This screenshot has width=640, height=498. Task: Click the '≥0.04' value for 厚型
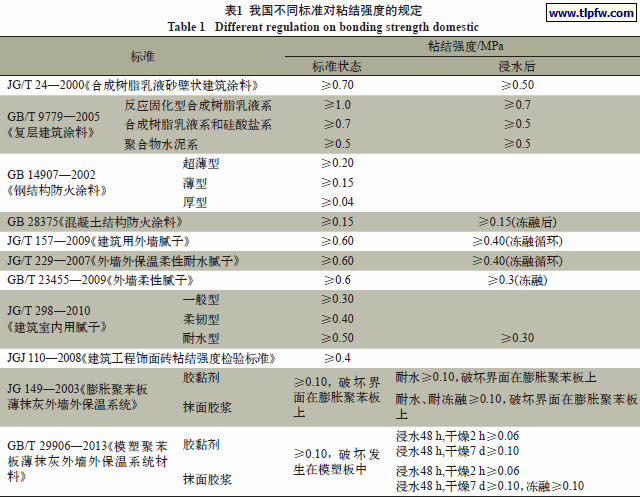click(337, 202)
